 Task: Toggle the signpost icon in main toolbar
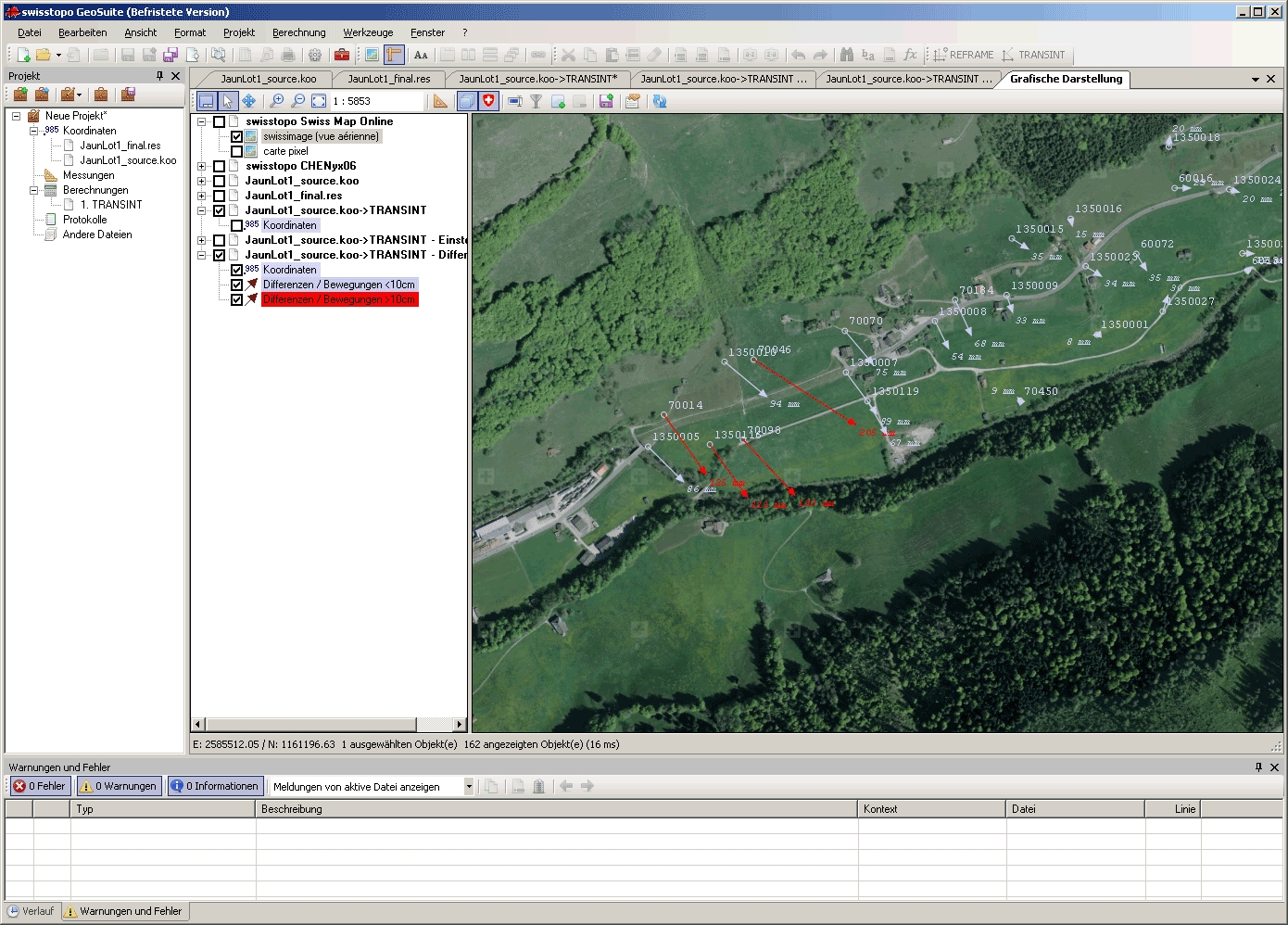coord(394,55)
